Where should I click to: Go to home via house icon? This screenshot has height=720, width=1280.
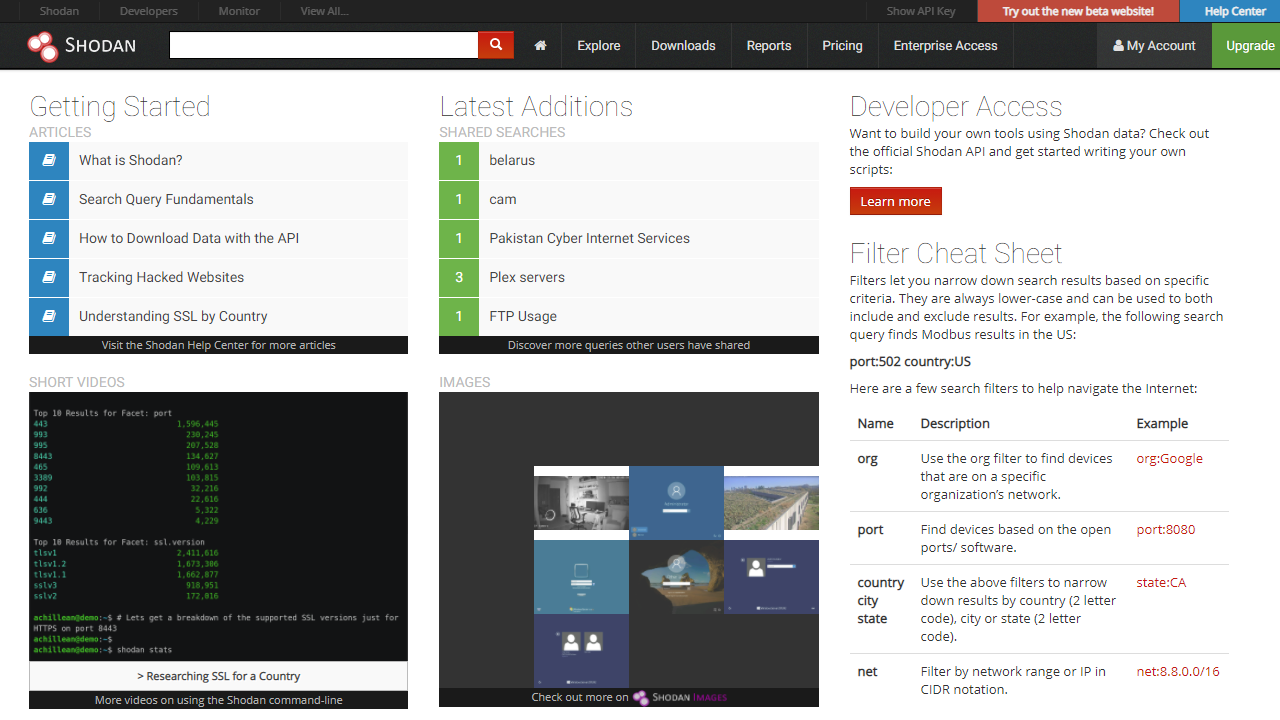coord(540,46)
